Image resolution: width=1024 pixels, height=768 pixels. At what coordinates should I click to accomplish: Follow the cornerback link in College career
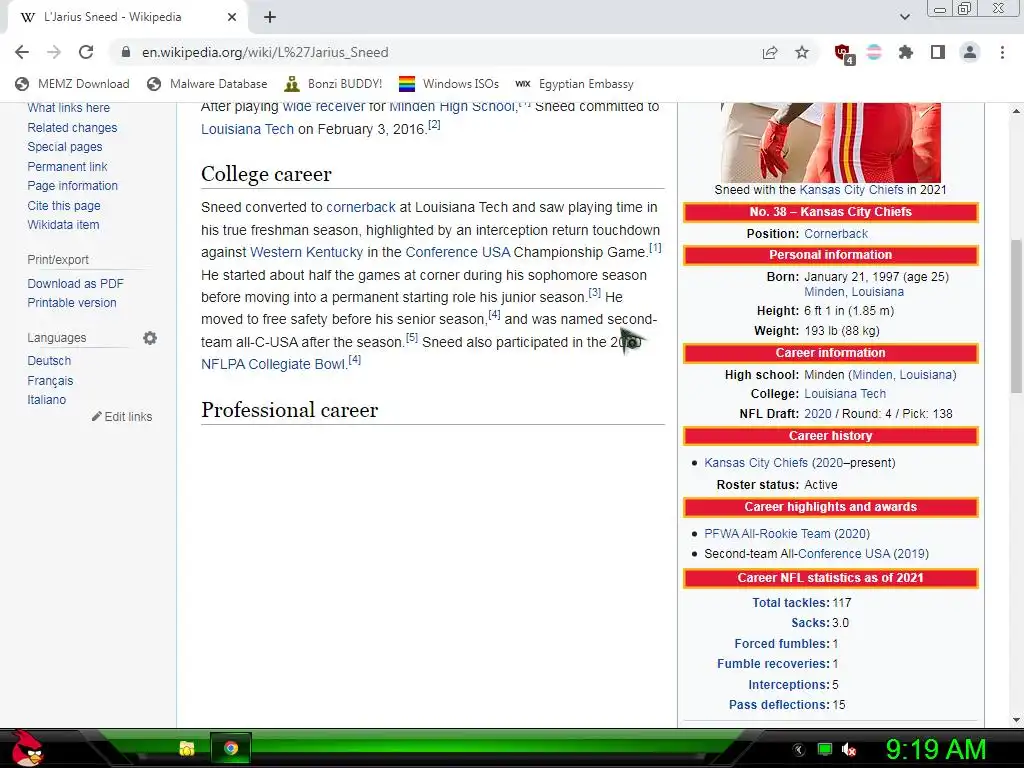360,207
